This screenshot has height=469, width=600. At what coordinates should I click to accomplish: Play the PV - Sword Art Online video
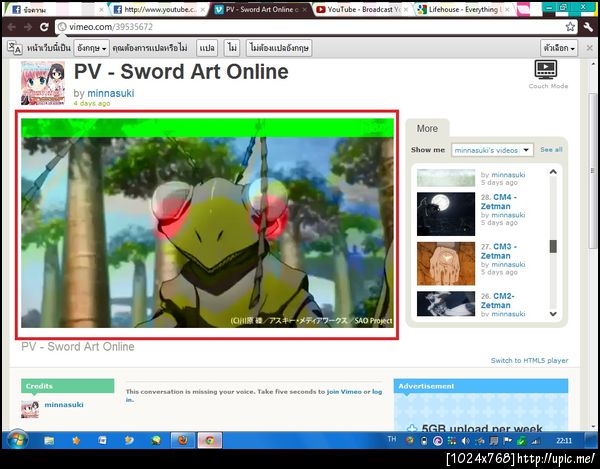pos(207,223)
